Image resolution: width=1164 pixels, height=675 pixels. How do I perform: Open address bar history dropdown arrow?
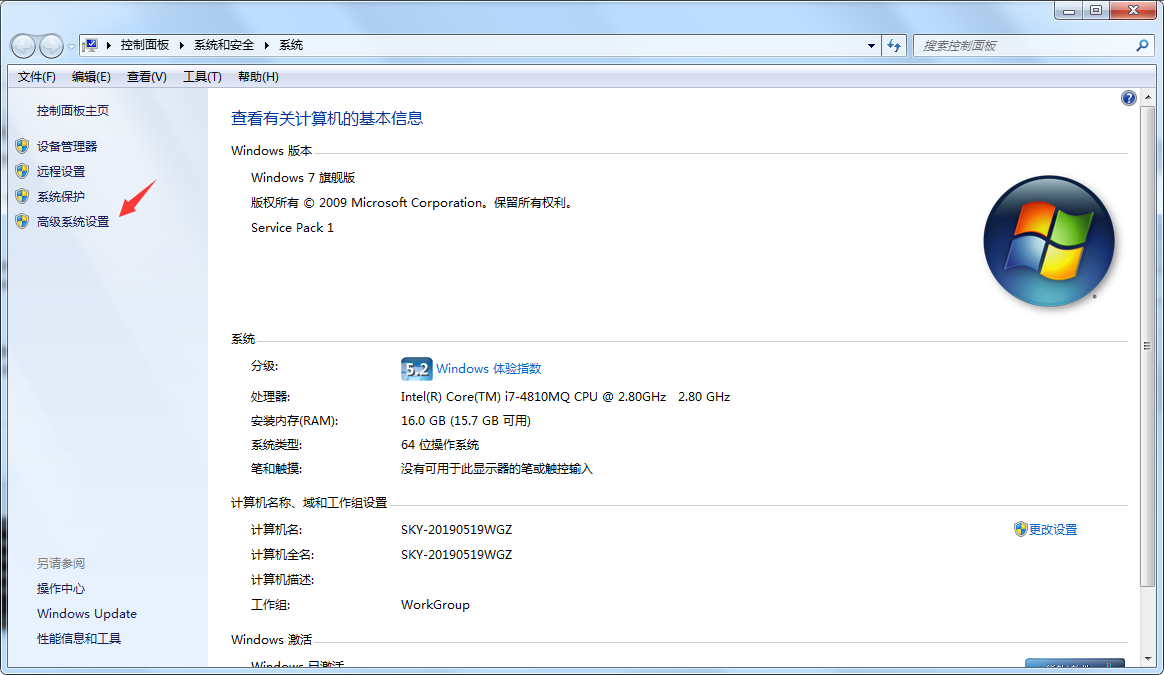872,46
